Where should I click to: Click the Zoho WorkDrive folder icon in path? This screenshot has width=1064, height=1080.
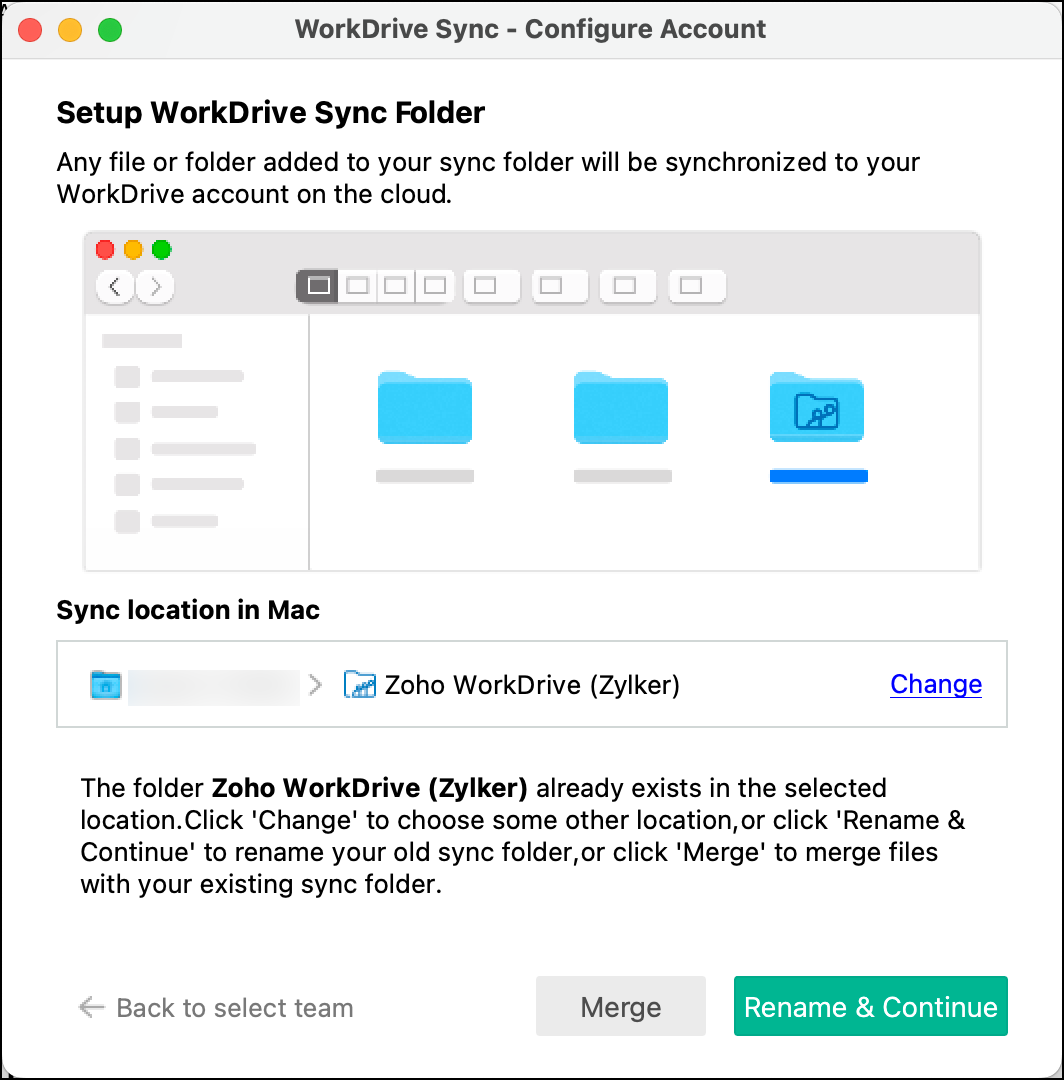[359, 685]
